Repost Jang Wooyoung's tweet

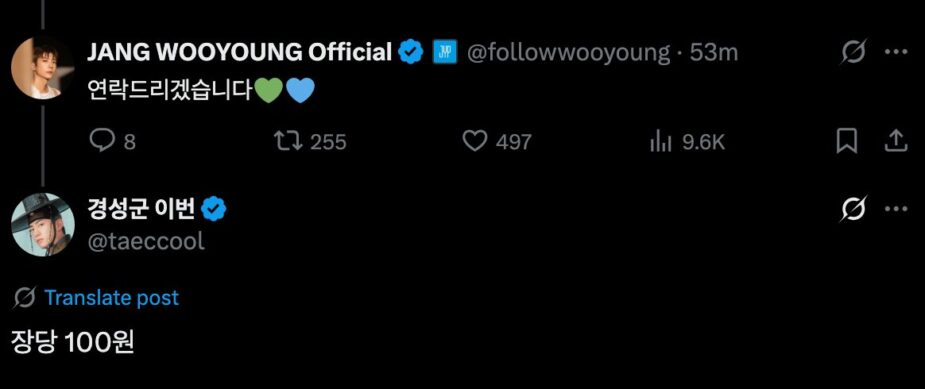coord(288,141)
